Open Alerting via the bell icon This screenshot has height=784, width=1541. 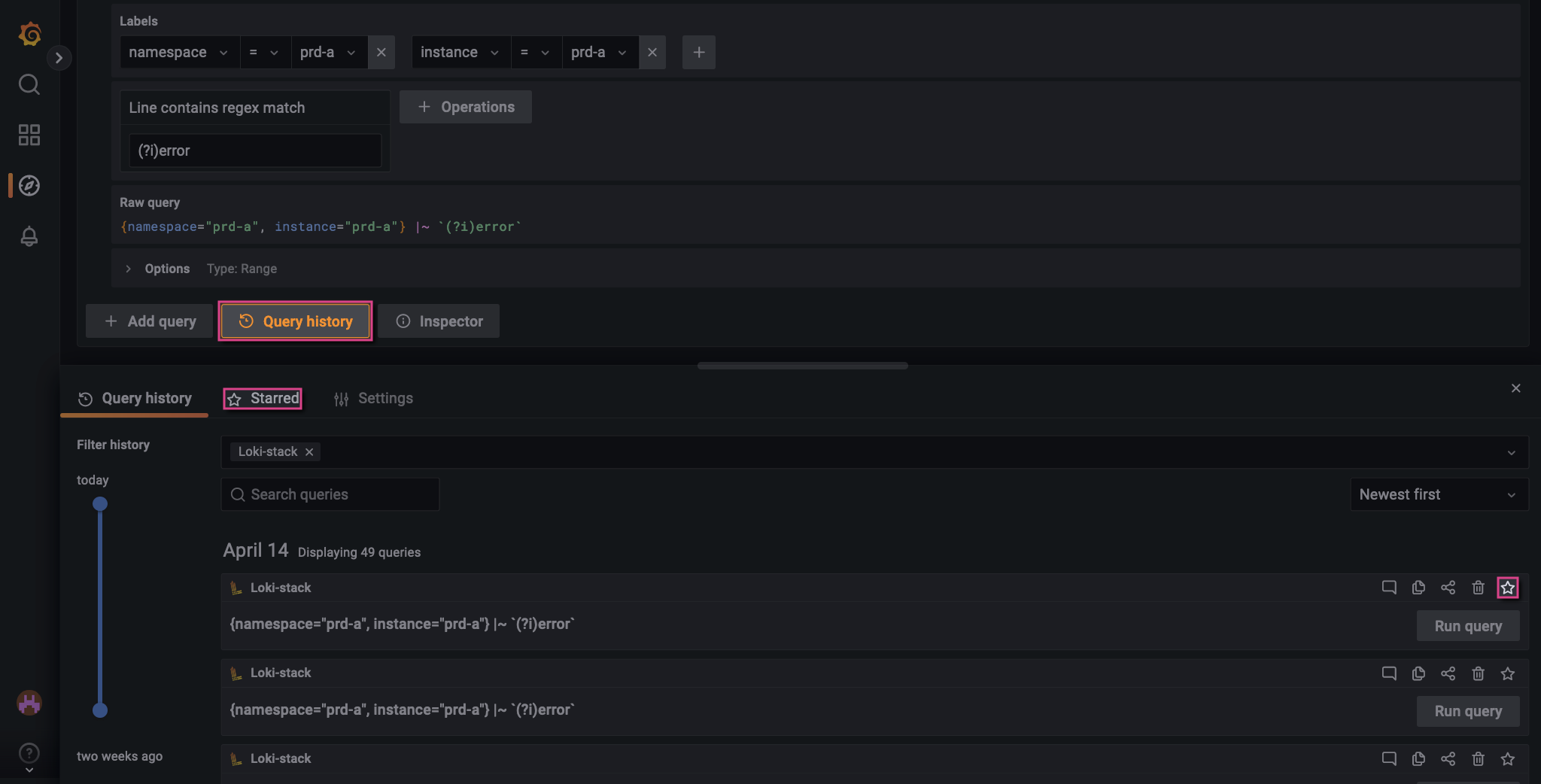(29, 236)
